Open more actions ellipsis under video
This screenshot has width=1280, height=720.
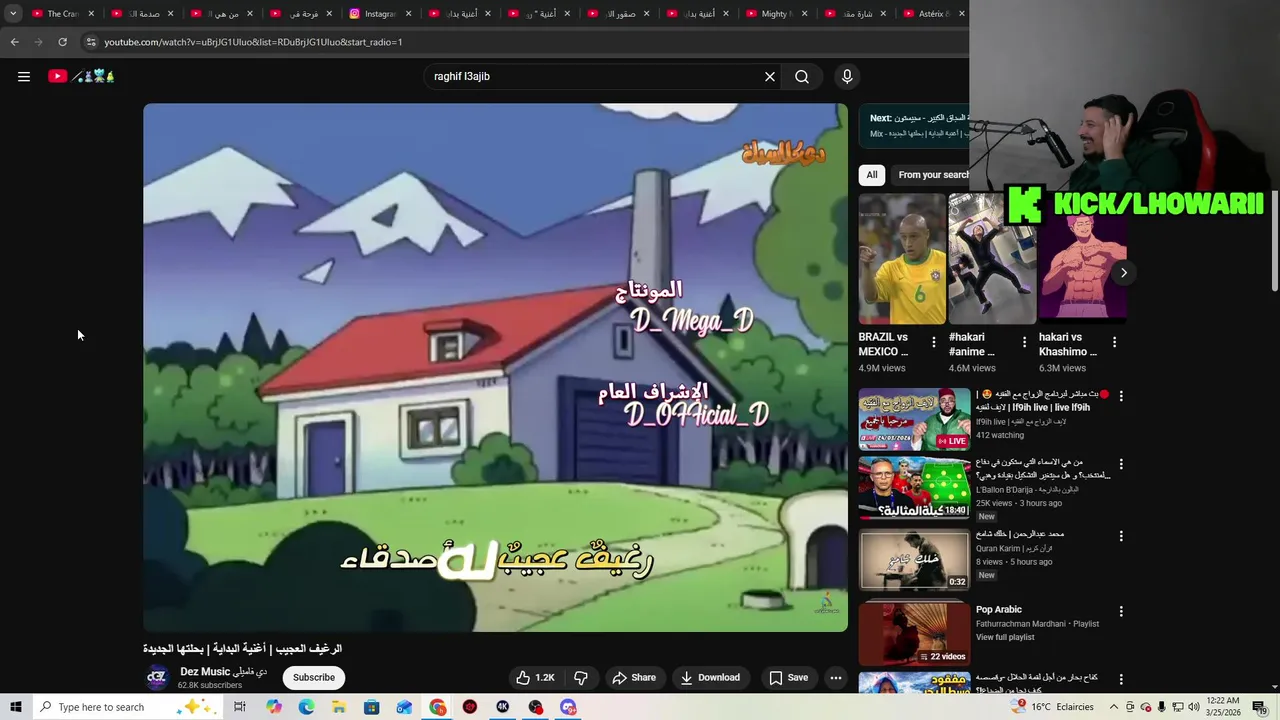tap(836, 677)
